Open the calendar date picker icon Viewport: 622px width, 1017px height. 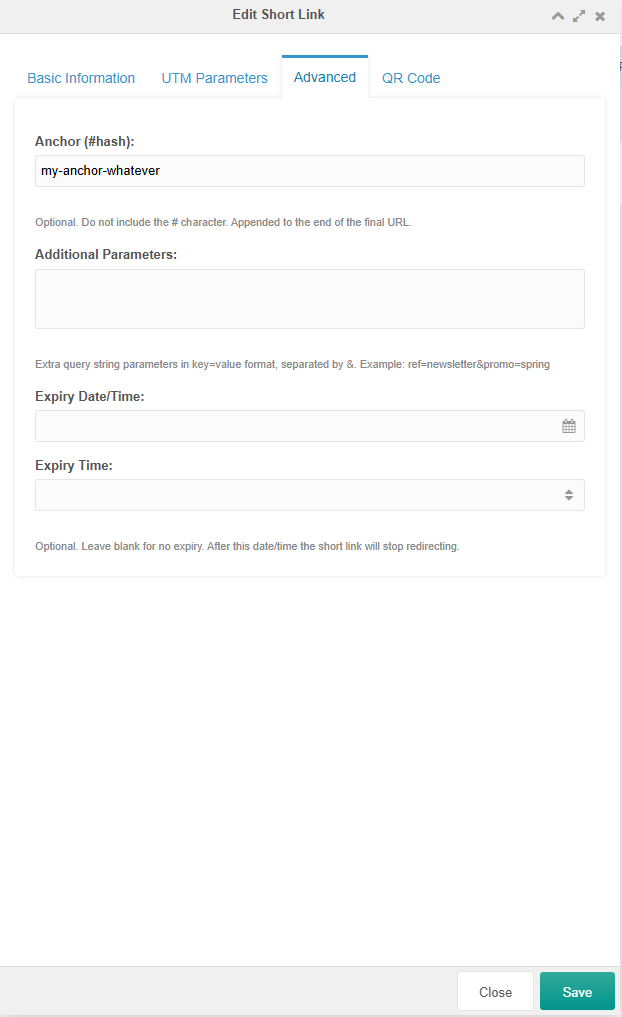(569, 425)
